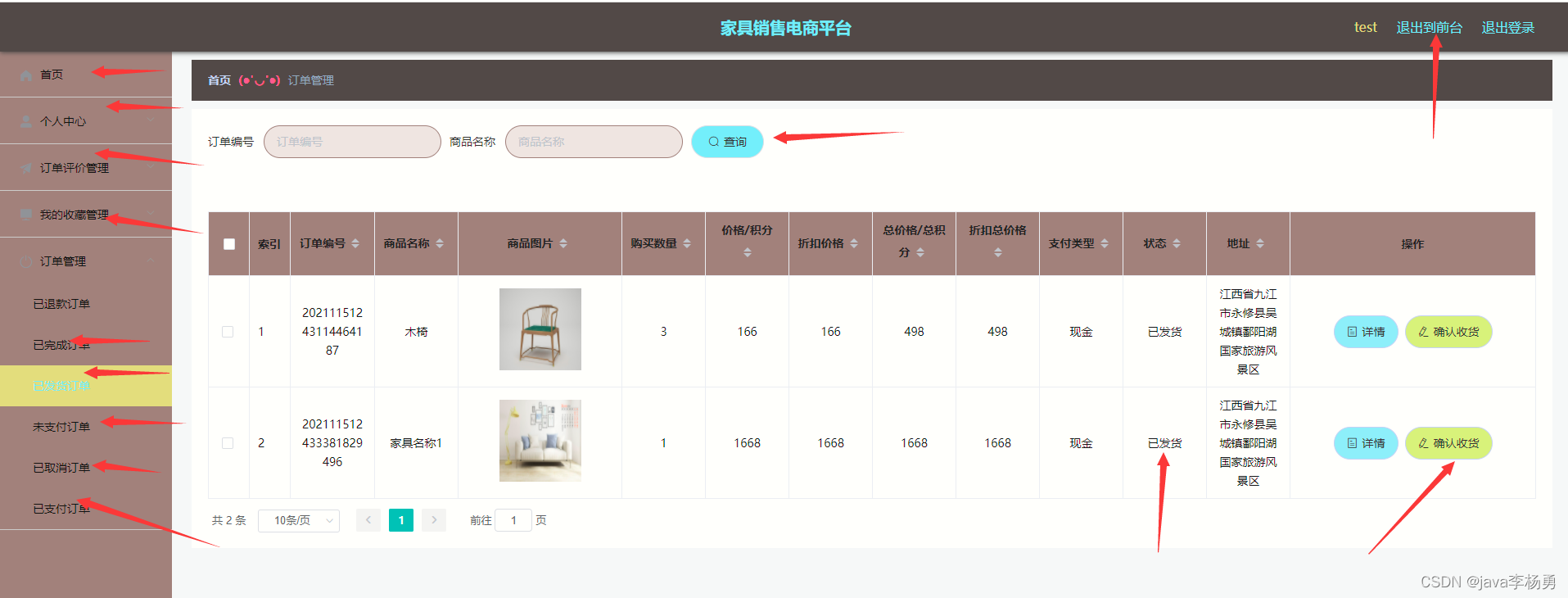Sort table by 状态 column arrows

(1177, 243)
